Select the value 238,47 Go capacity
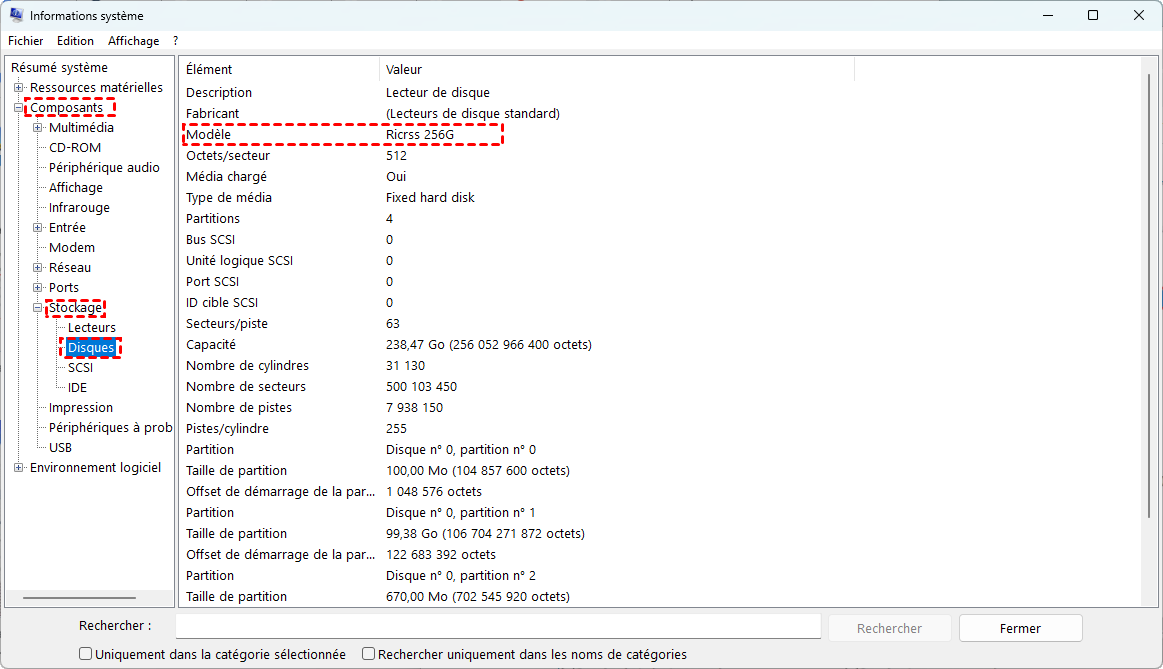1163x669 pixels. click(x=489, y=345)
